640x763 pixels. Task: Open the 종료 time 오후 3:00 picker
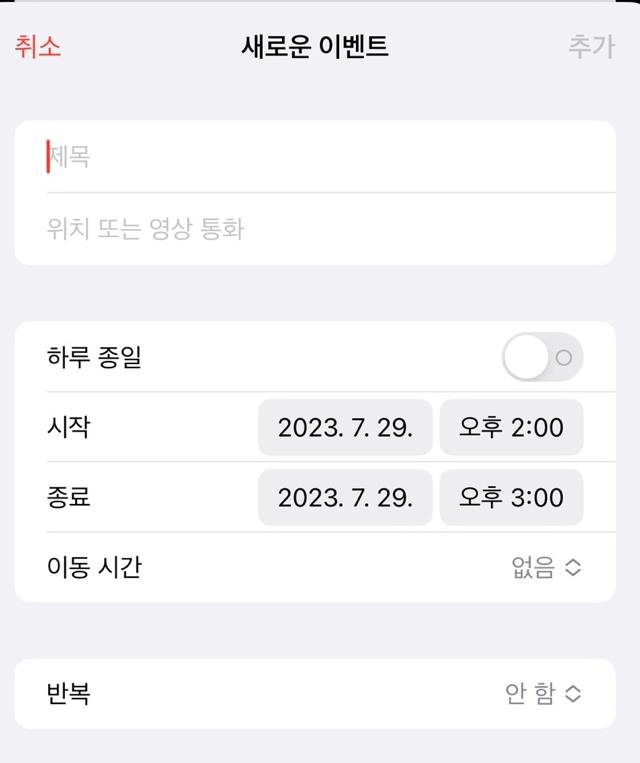pos(511,498)
